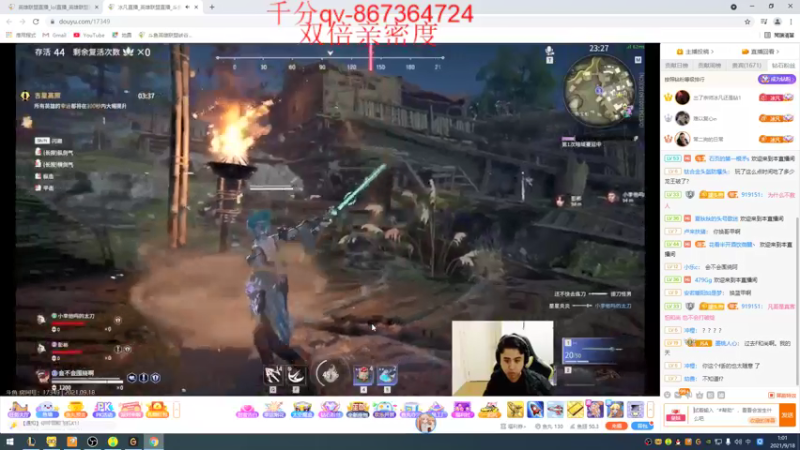Open the blue 背包 backpack button
Viewport: 800px width, 450px height.
tap(642, 426)
